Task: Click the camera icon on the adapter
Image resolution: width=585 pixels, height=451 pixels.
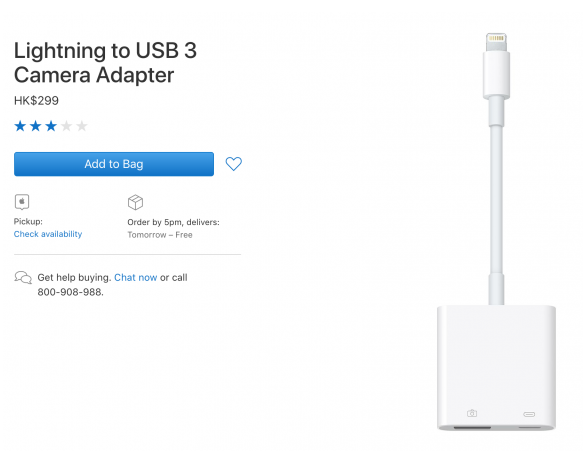Action: (472, 413)
